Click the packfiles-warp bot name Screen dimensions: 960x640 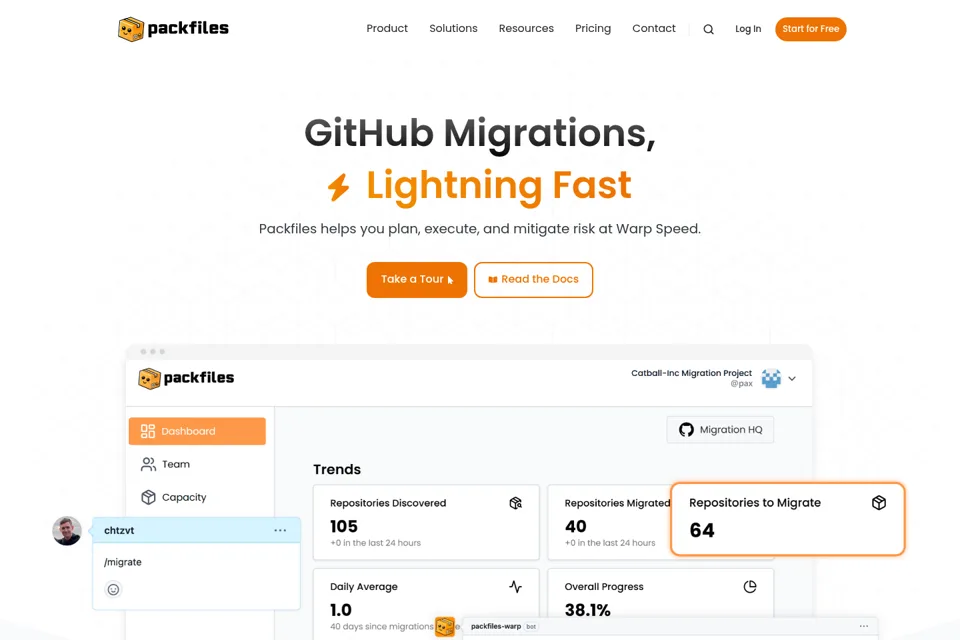pyautogui.click(x=496, y=627)
